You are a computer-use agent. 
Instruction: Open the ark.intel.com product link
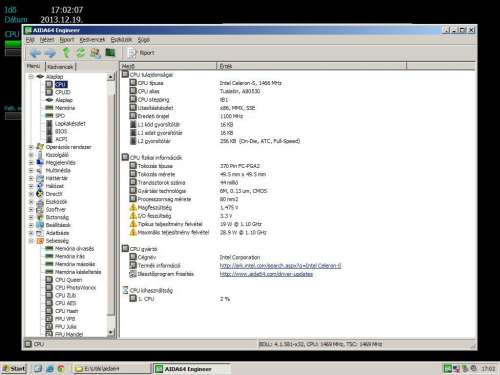[280, 266]
